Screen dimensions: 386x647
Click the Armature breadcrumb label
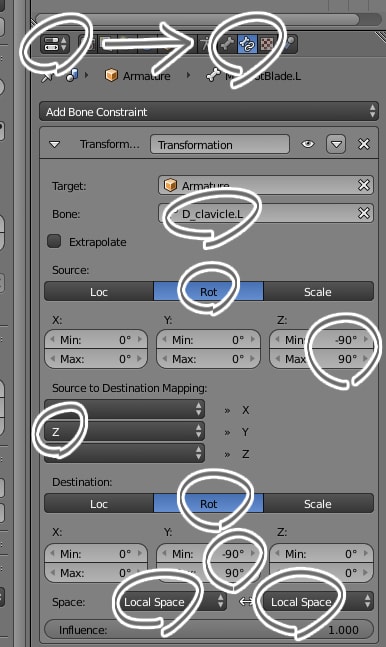pos(147,76)
